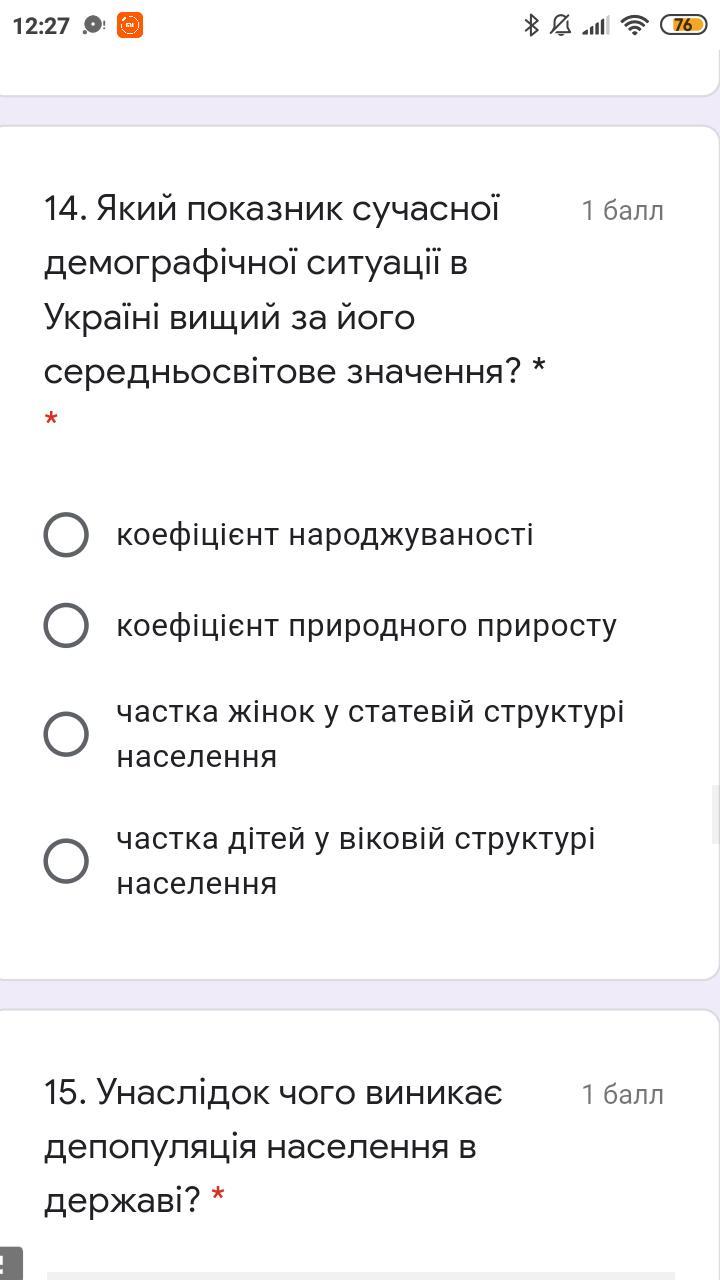Image resolution: width=720 pixels, height=1280 pixels.
Task: Tap the question 15 депопуляція title text
Action: 270,1145
